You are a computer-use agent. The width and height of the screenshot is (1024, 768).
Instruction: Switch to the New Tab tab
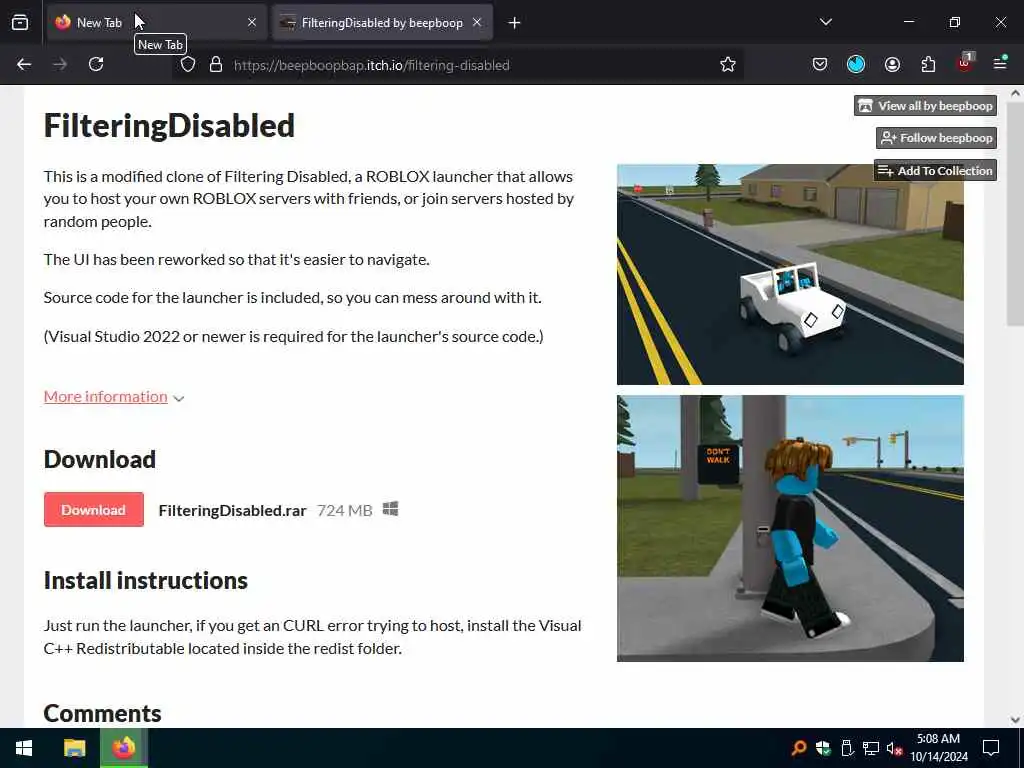pyautogui.click(x=155, y=23)
